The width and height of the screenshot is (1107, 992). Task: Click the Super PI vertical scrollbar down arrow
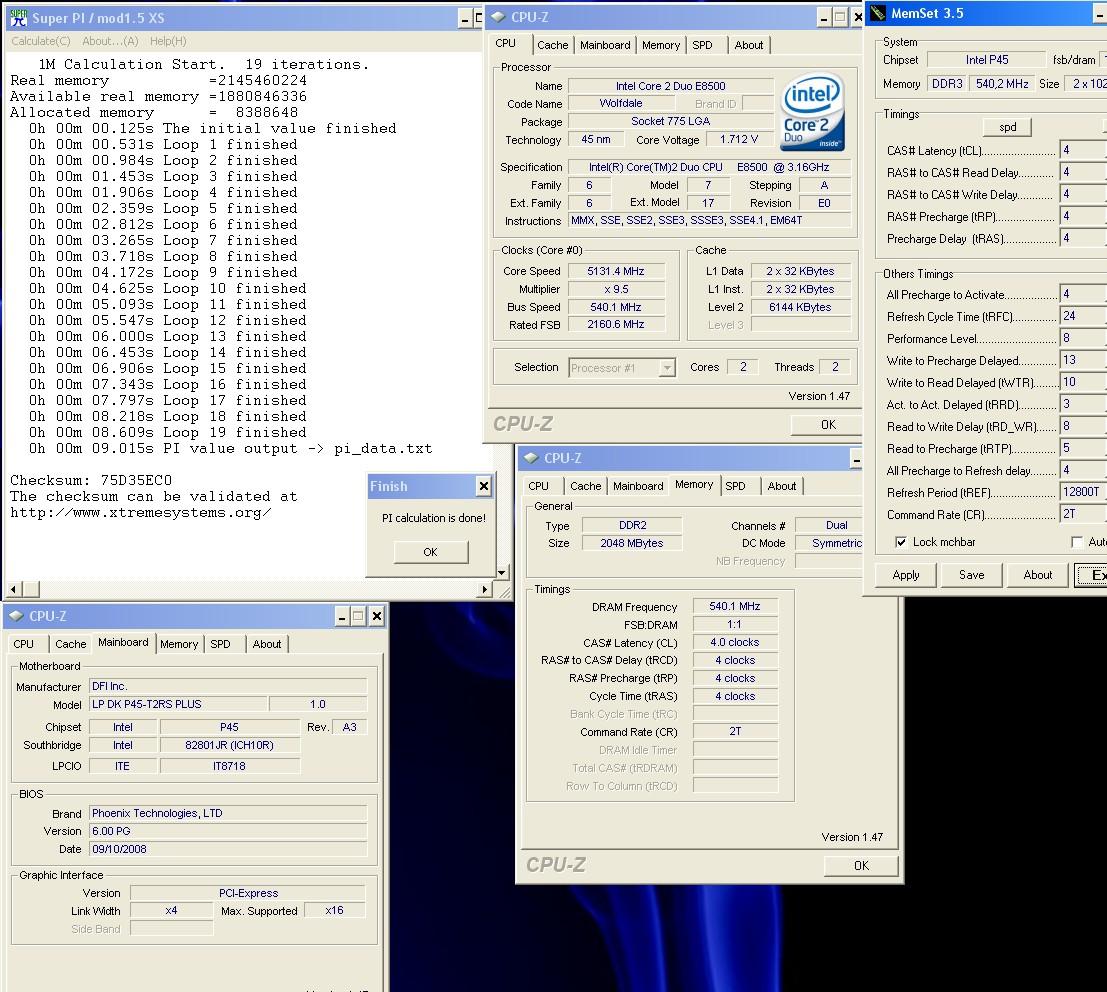pos(501,573)
